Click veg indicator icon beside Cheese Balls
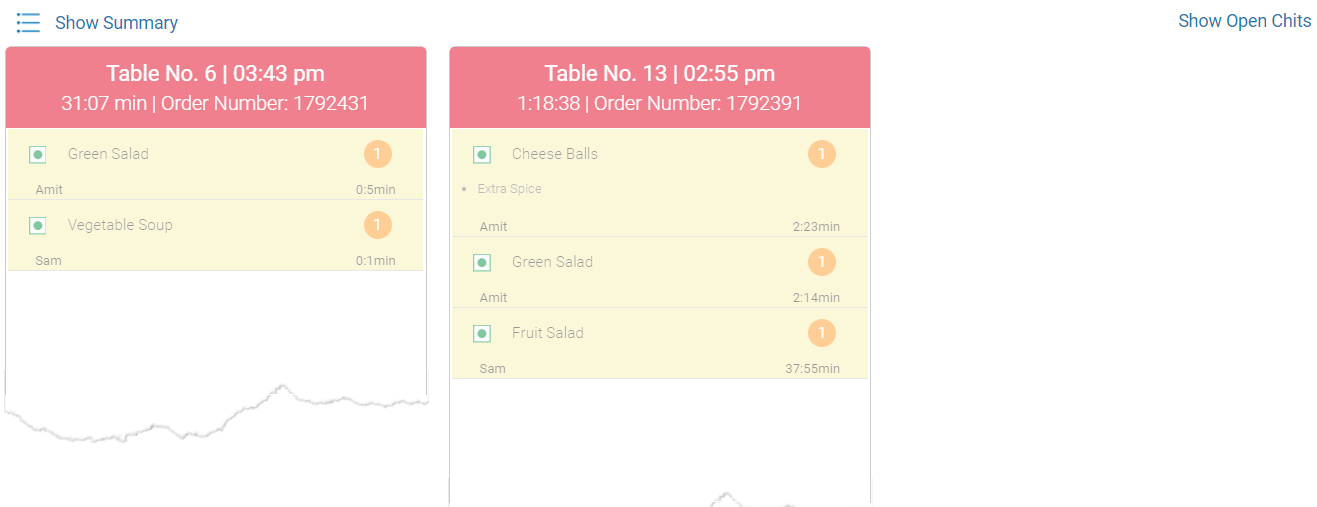The height and width of the screenshot is (507, 1317). 482,155
